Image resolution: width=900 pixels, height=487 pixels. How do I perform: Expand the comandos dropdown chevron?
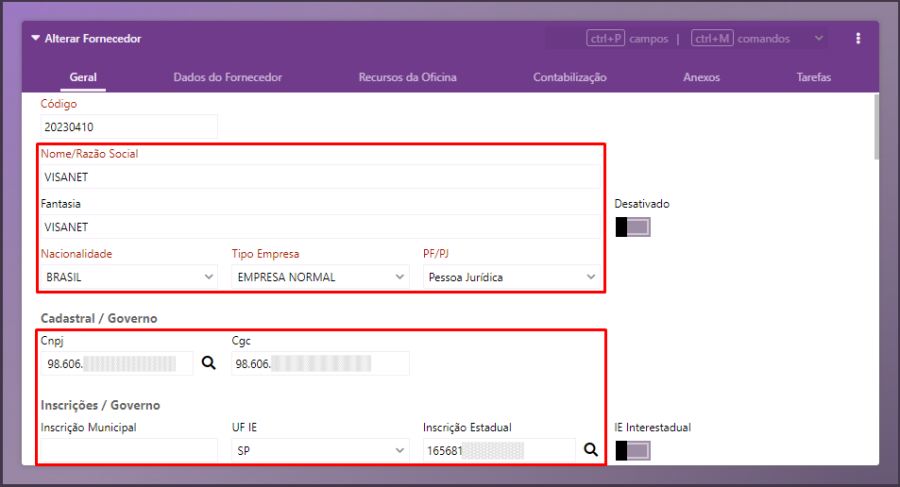(819, 38)
